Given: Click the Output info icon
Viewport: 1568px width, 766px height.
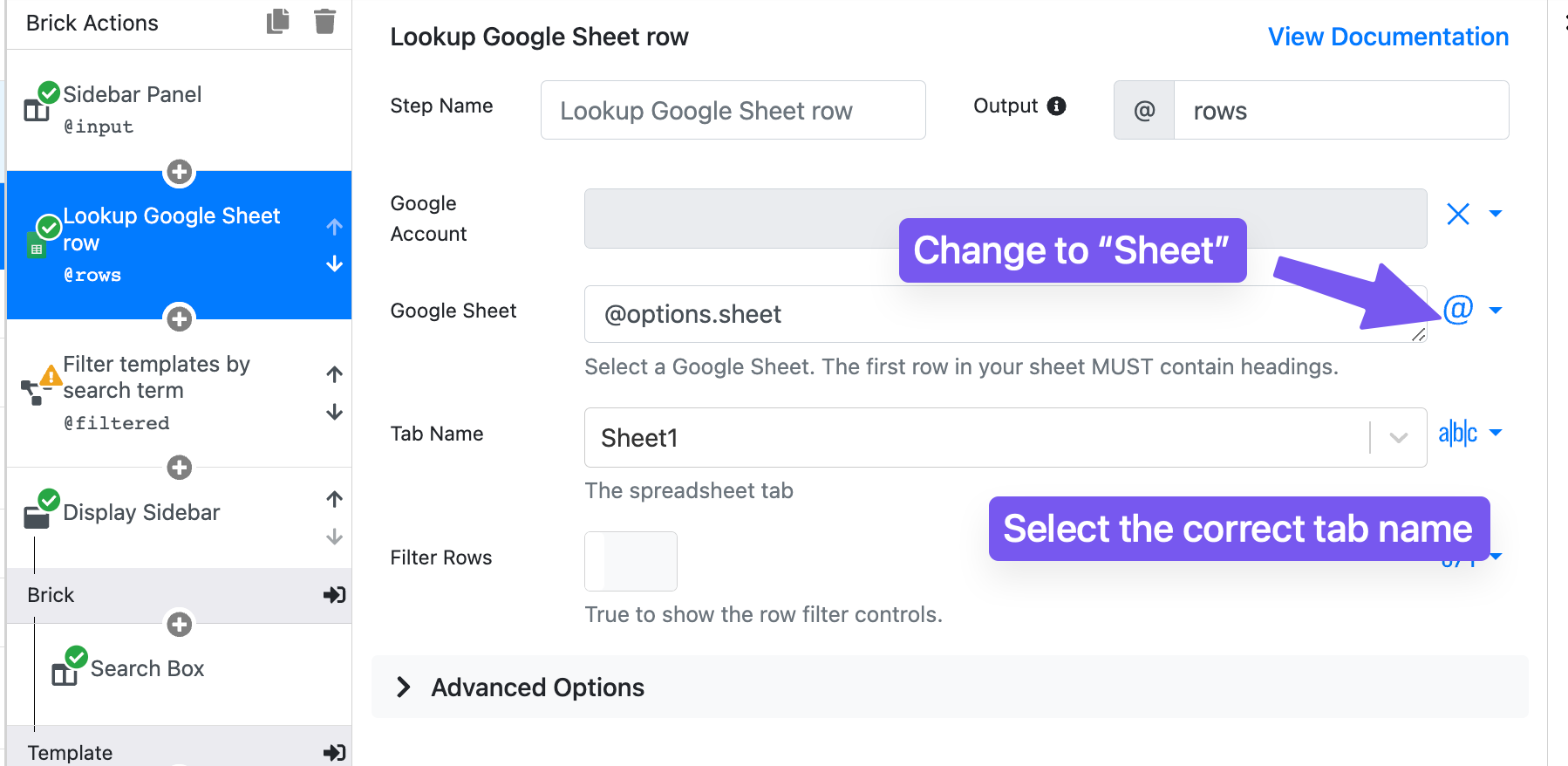Looking at the screenshot, I should pyautogui.click(x=1056, y=106).
